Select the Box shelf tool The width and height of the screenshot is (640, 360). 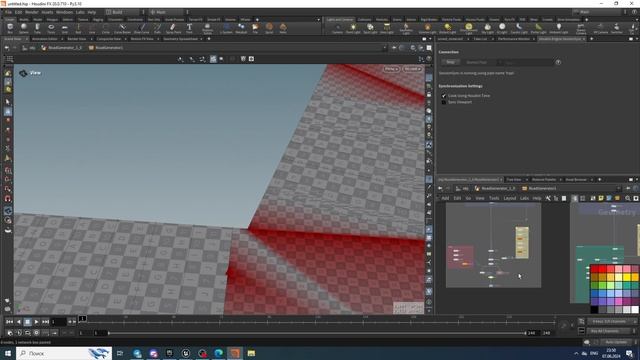click(x=10, y=28)
